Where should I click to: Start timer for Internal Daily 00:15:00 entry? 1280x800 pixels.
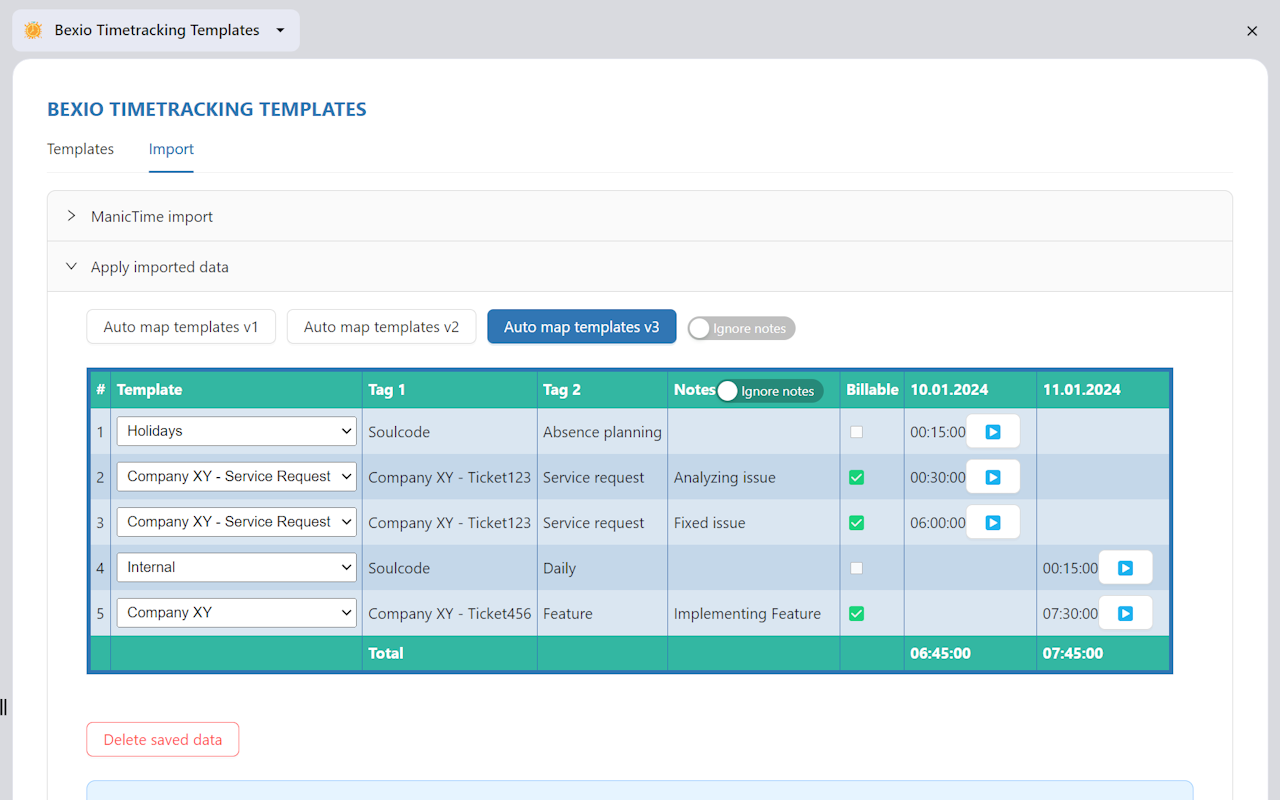tap(1125, 568)
